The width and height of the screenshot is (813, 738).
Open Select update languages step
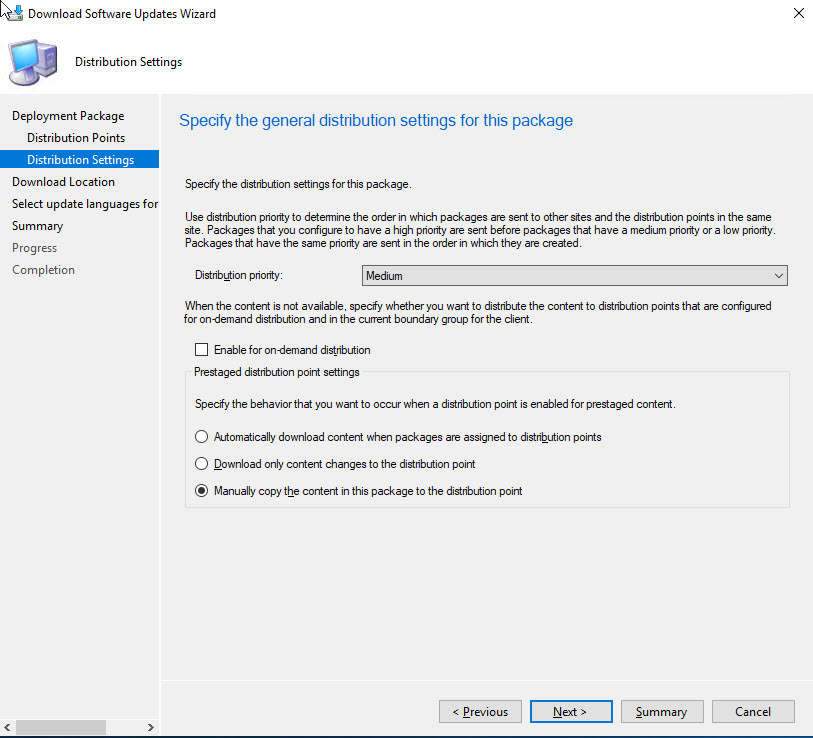point(84,204)
